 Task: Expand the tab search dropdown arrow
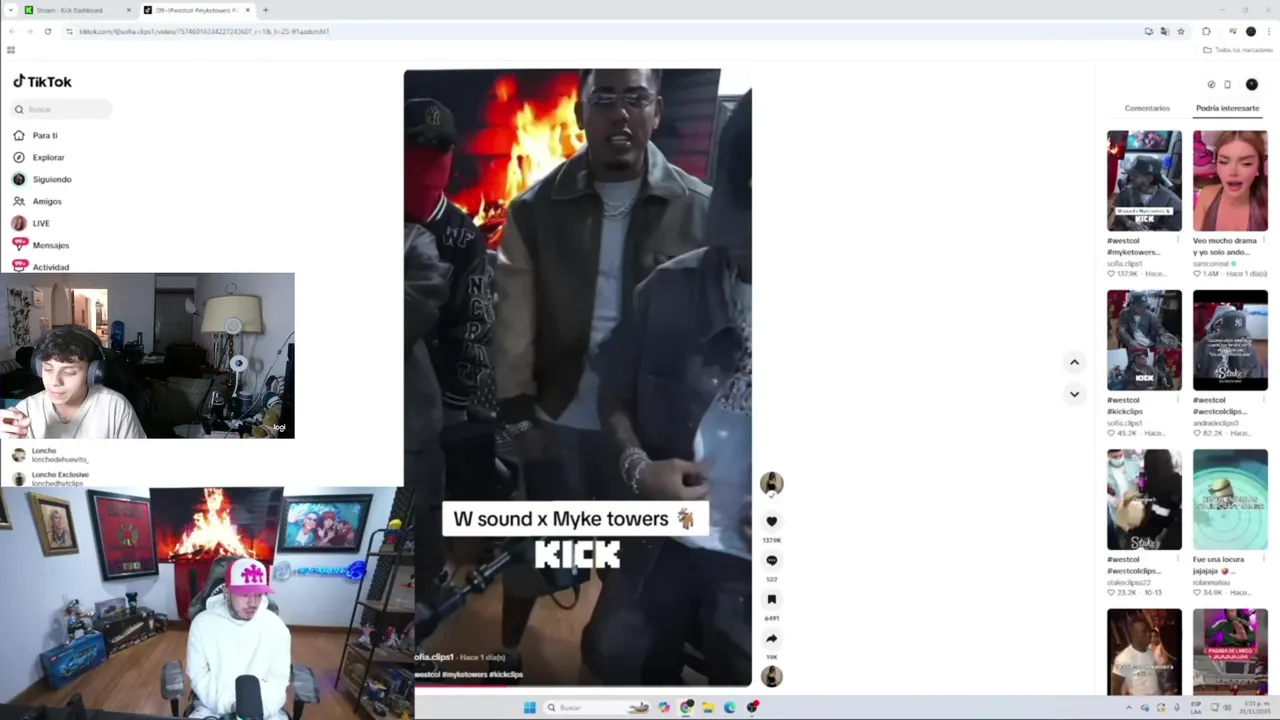[x=9, y=10]
